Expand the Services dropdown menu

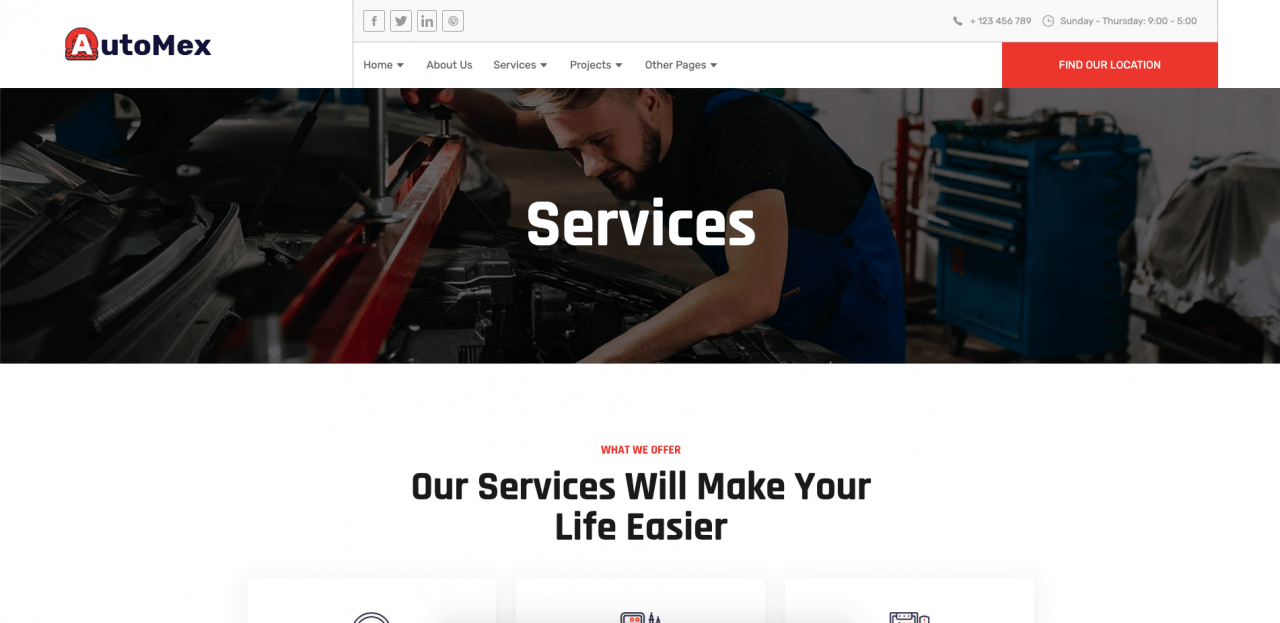coord(520,65)
